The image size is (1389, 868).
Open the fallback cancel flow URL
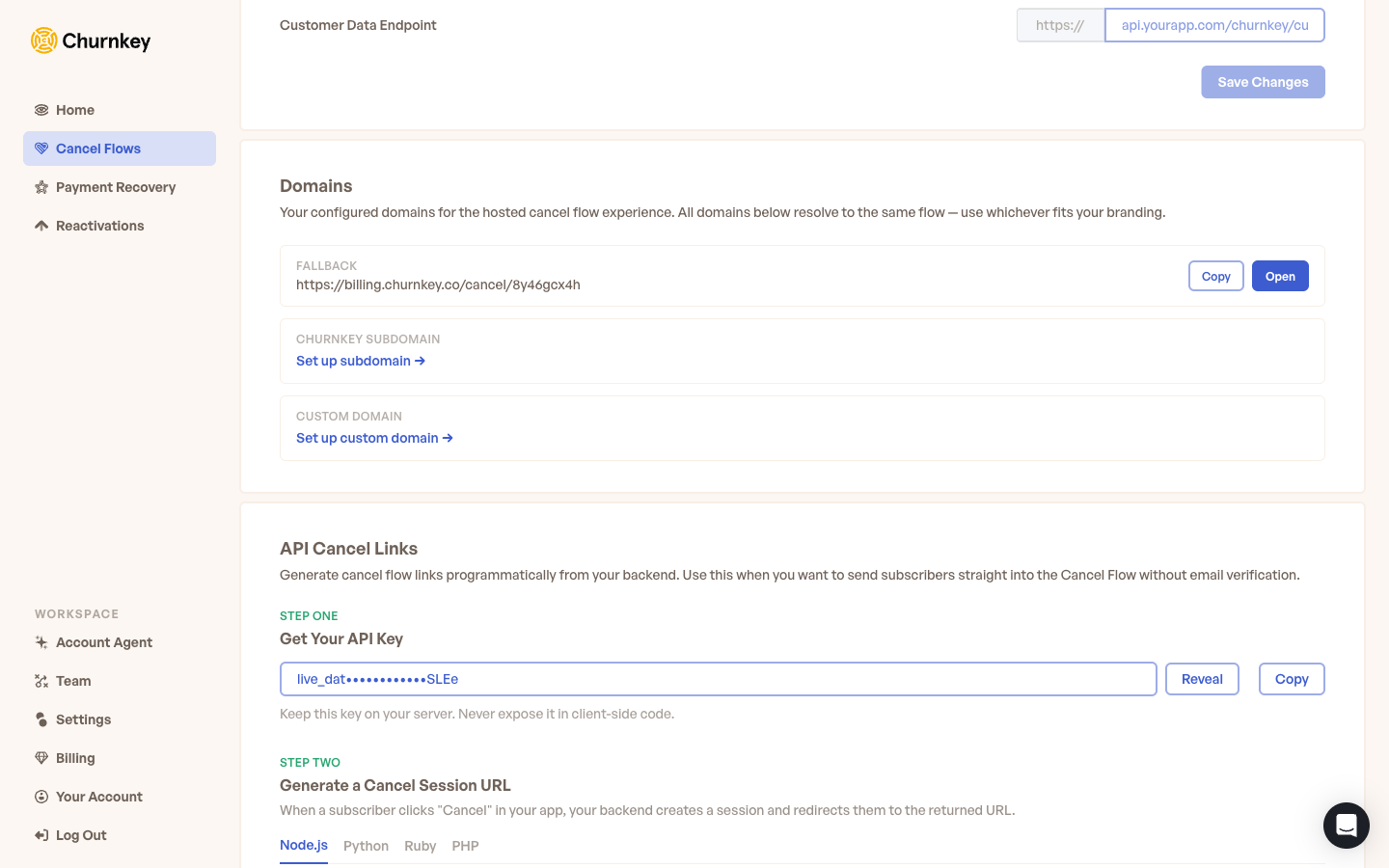tap(1280, 276)
